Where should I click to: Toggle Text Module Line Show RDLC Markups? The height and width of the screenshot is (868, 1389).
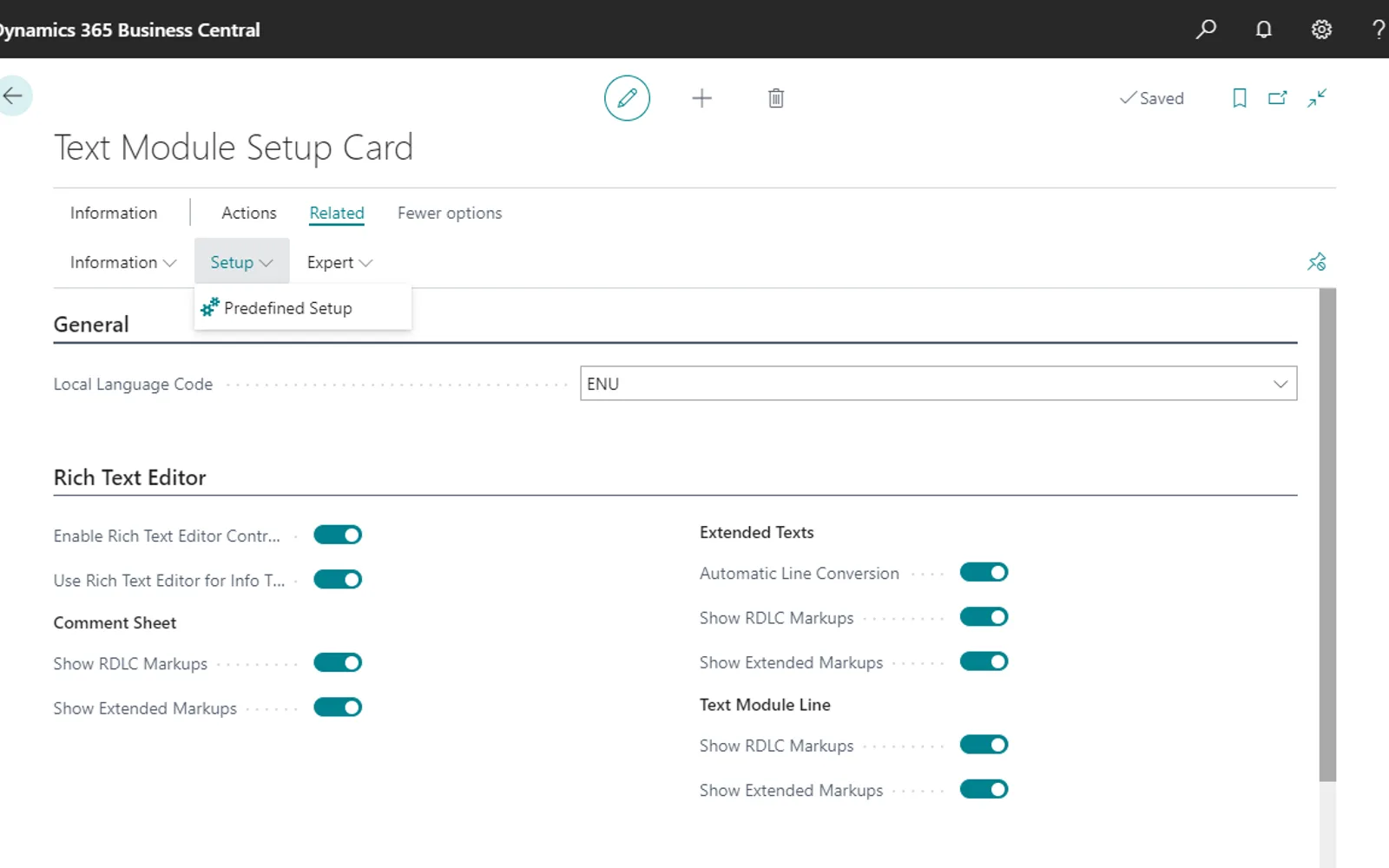point(984,744)
